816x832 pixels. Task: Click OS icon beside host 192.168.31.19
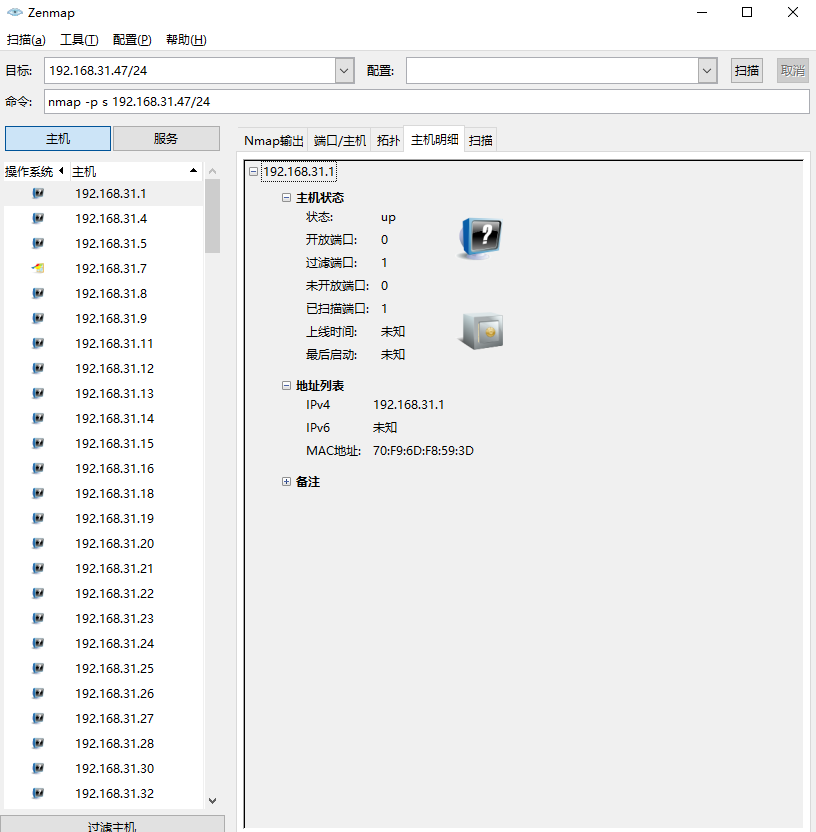coord(38,518)
